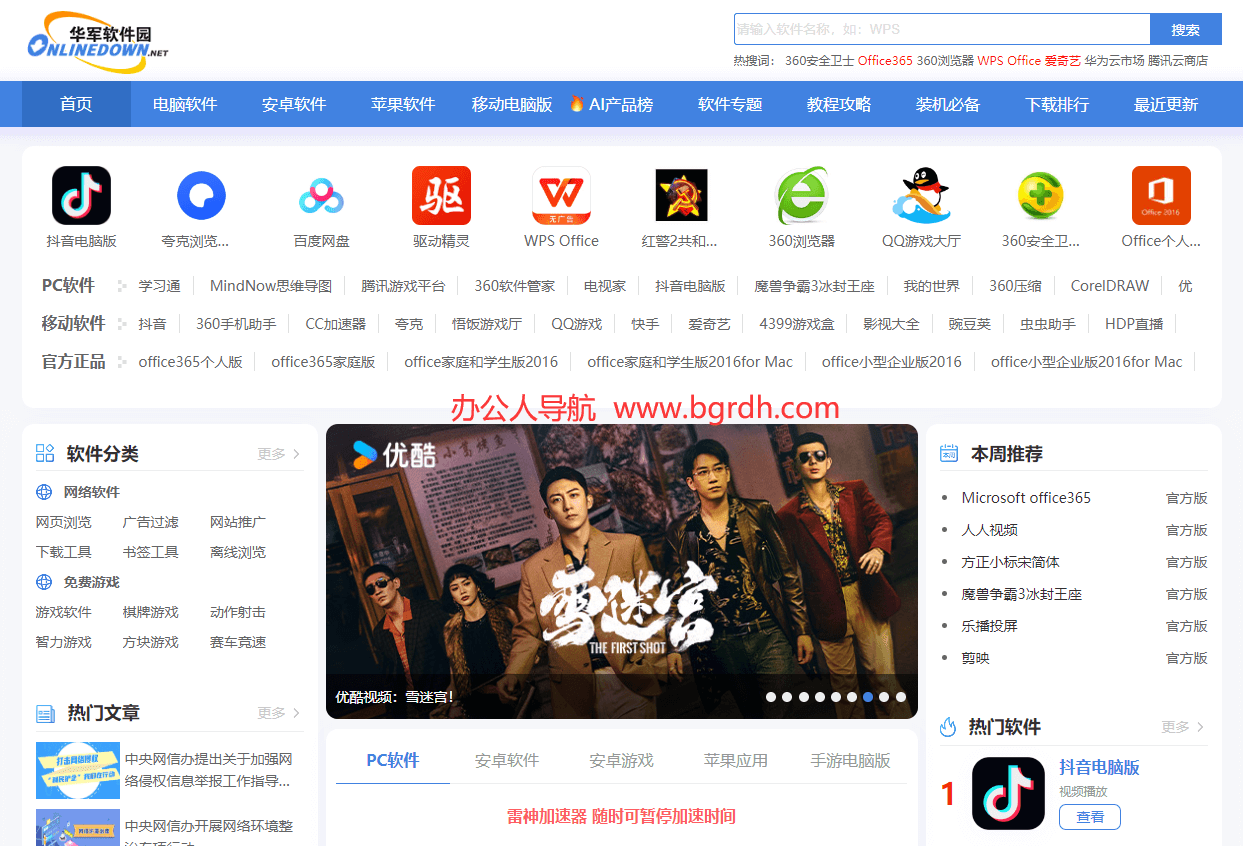Open the 百度网盘 app icon
This screenshot has height=846, width=1243.
(x=321, y=195)
